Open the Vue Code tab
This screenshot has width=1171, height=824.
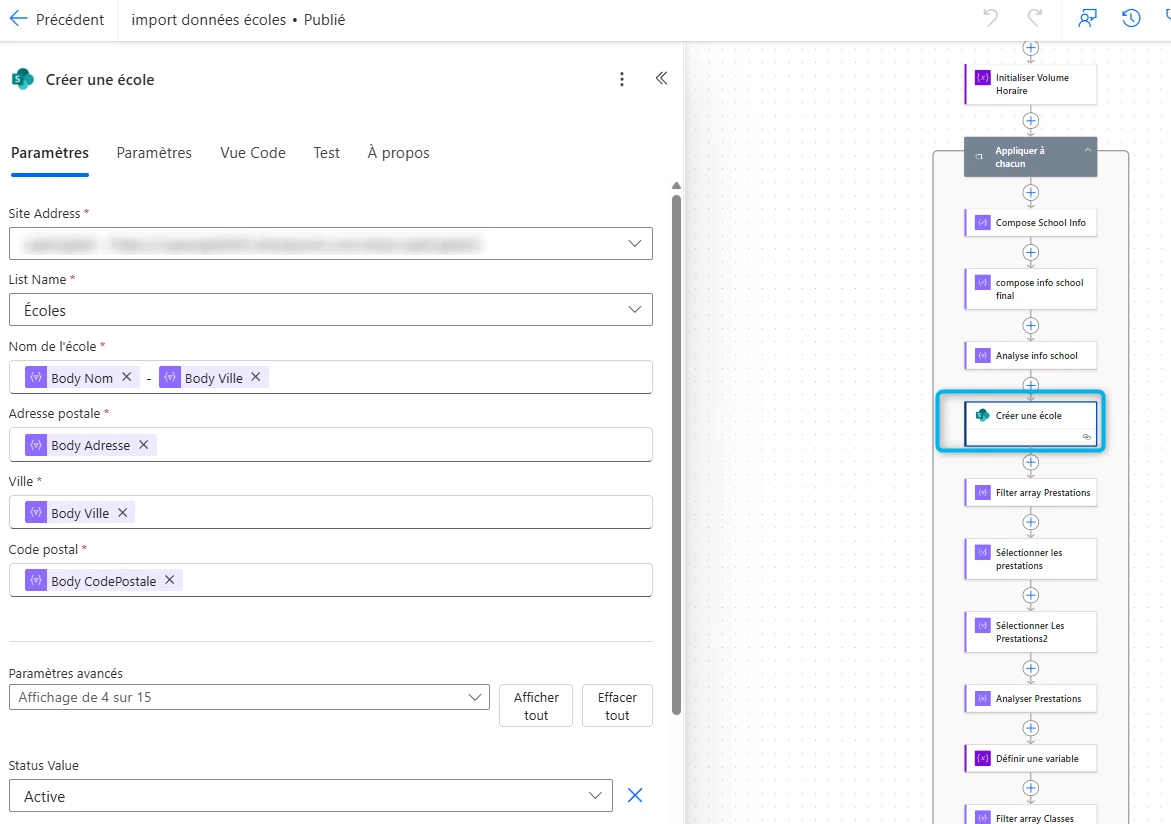[252, 152]
